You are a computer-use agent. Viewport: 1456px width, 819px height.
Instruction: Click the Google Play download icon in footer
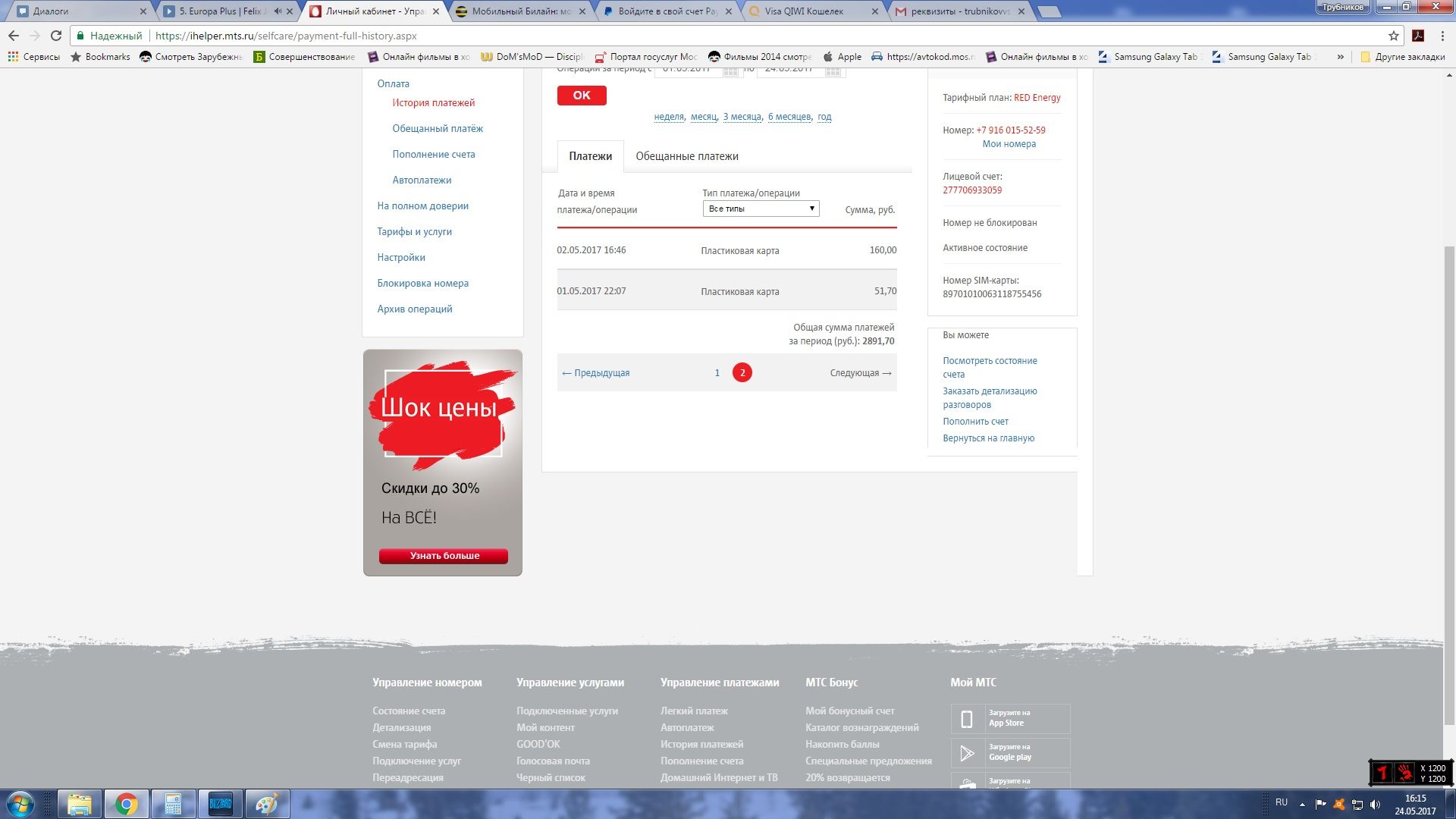coord(967,752)
